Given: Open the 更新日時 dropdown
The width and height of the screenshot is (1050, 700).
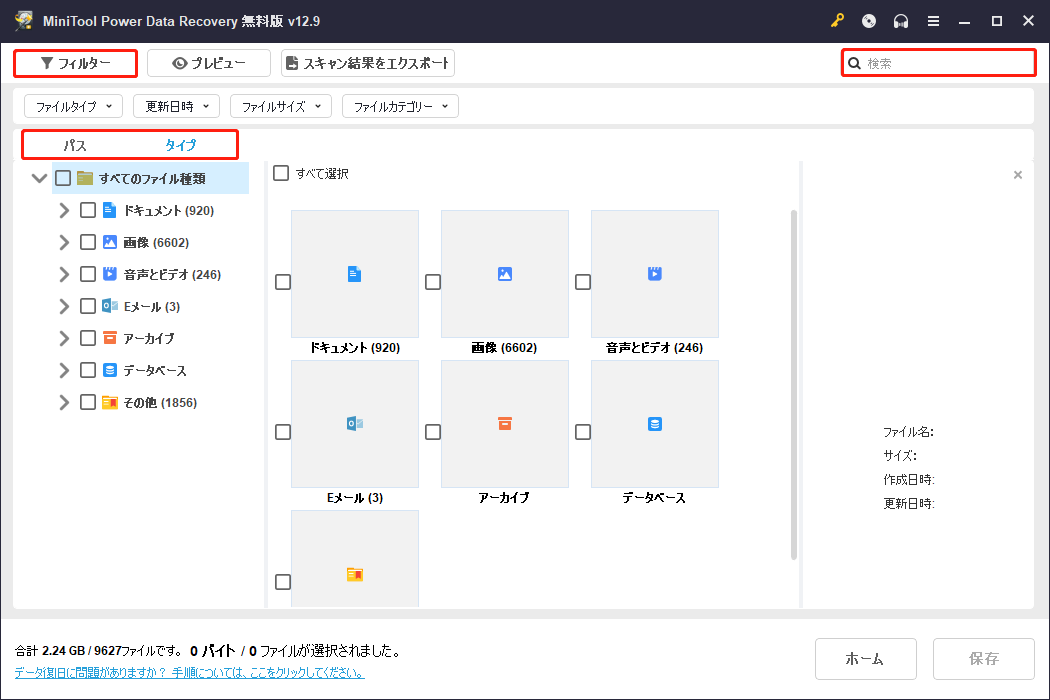Looking at the screenshot, I should click(177, 106).
